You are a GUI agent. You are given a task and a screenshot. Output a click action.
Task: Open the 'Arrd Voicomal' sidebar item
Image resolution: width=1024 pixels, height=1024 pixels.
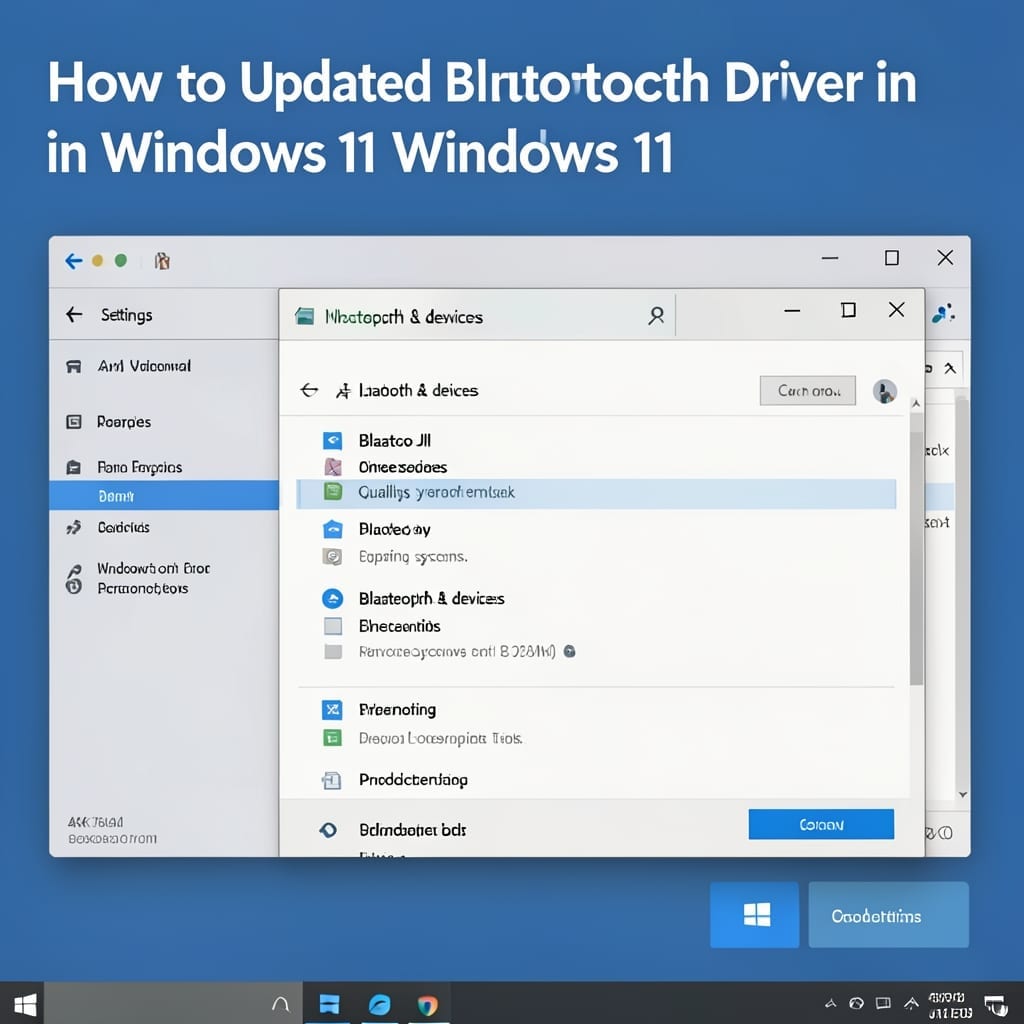point(144,366)
